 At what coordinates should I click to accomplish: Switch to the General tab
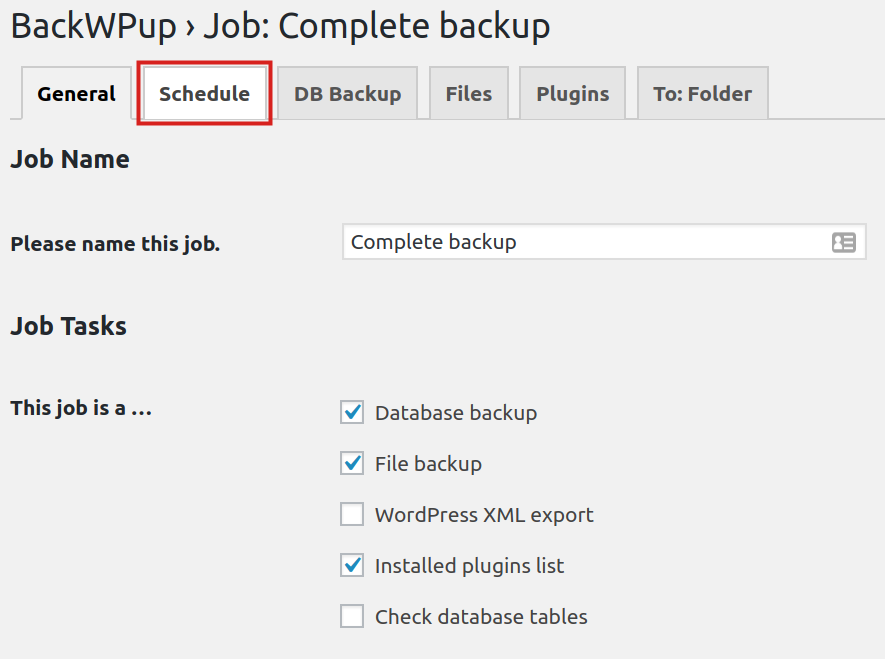(x=76, y=94)
